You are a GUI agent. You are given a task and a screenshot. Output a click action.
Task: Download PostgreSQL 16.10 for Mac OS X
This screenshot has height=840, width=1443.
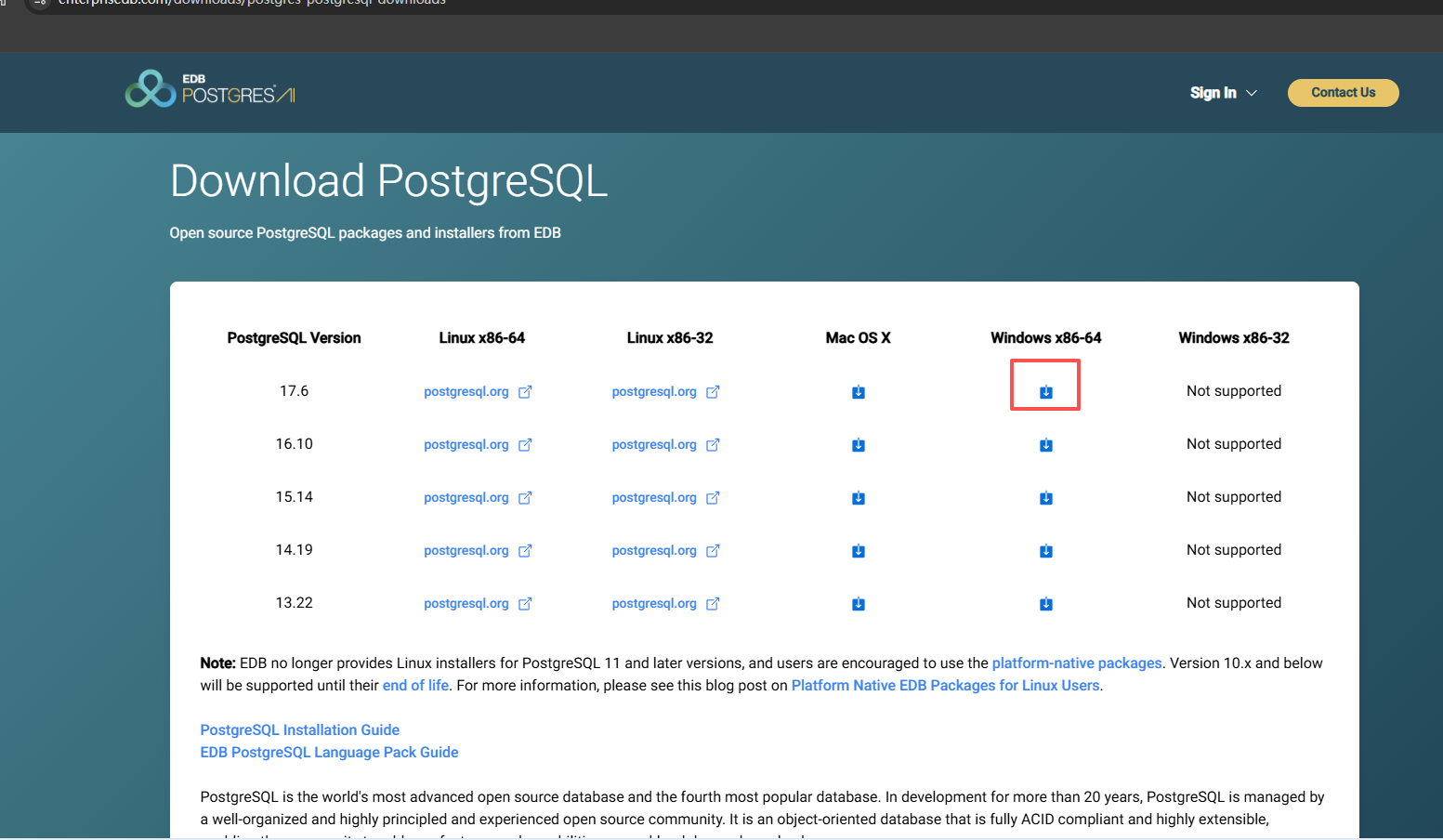[859, 445]
